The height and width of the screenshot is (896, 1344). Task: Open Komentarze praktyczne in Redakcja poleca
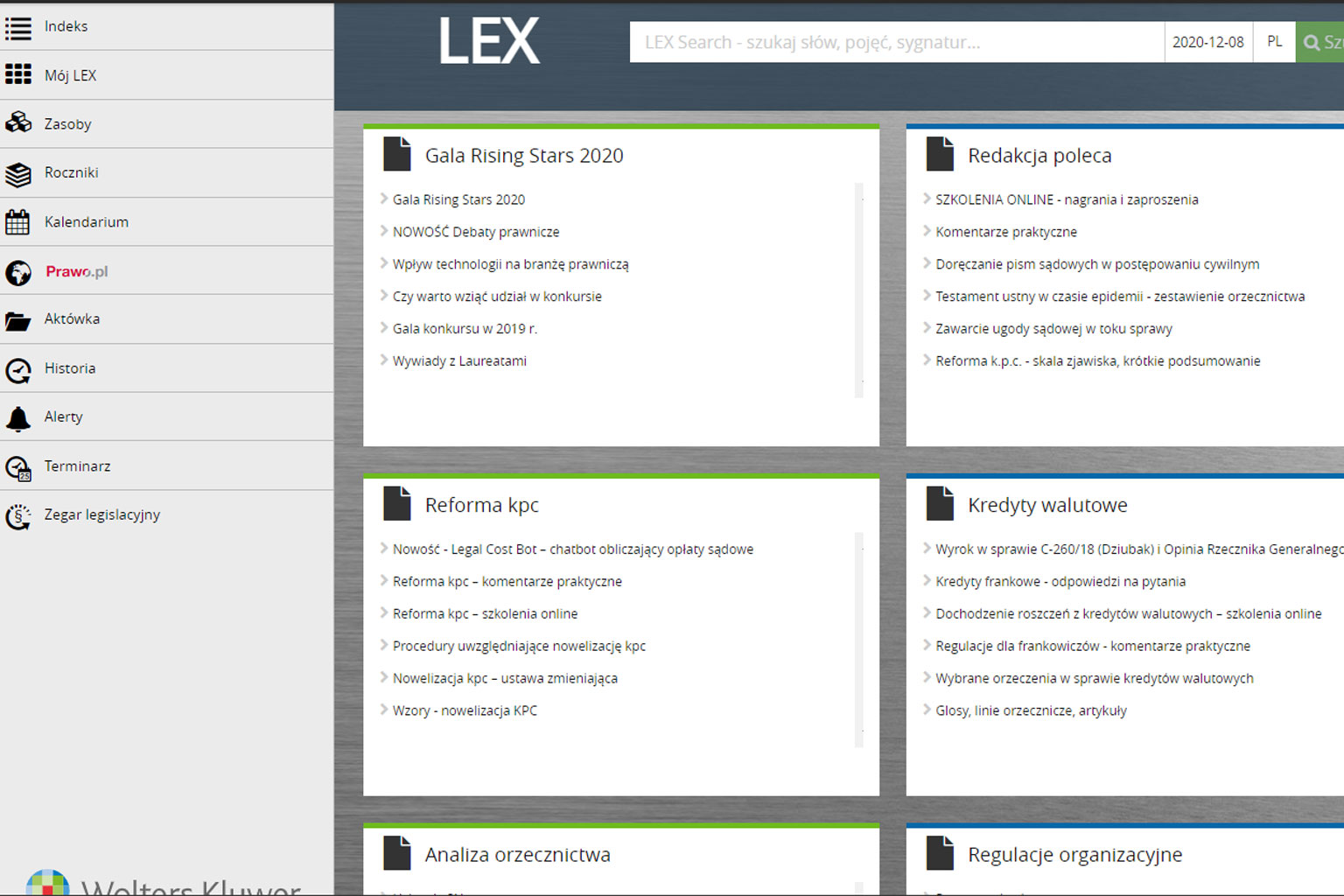point(1005,232)
